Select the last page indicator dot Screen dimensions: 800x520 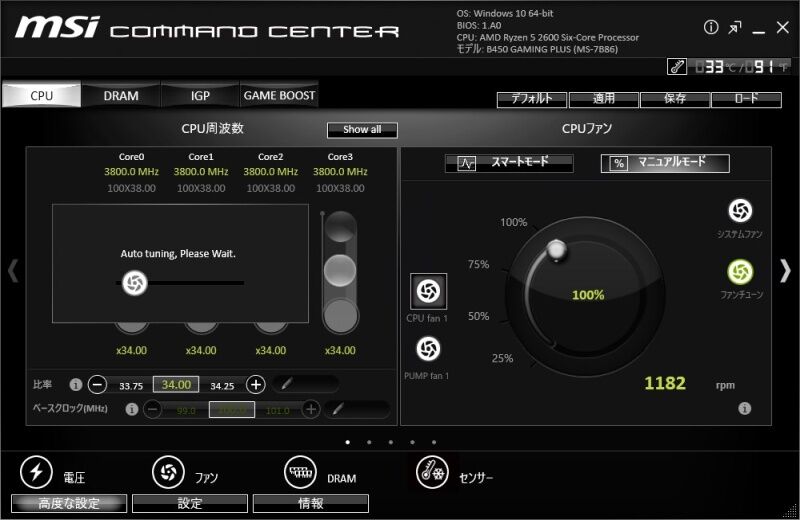[434, 442]
